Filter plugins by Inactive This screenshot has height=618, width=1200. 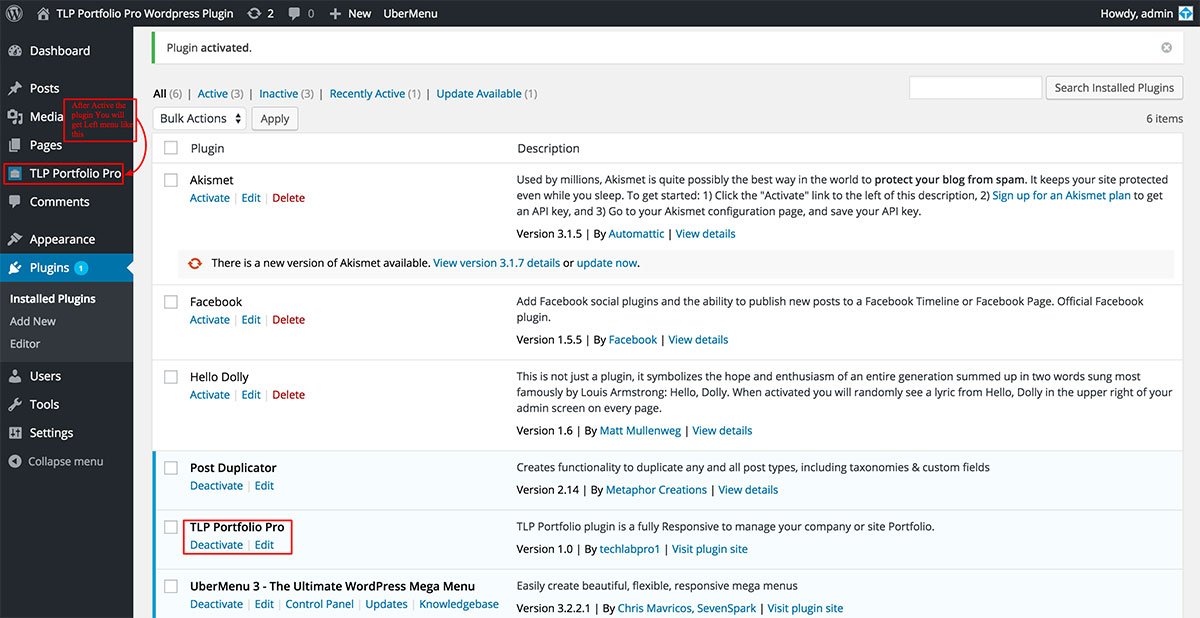click(279, 93)
